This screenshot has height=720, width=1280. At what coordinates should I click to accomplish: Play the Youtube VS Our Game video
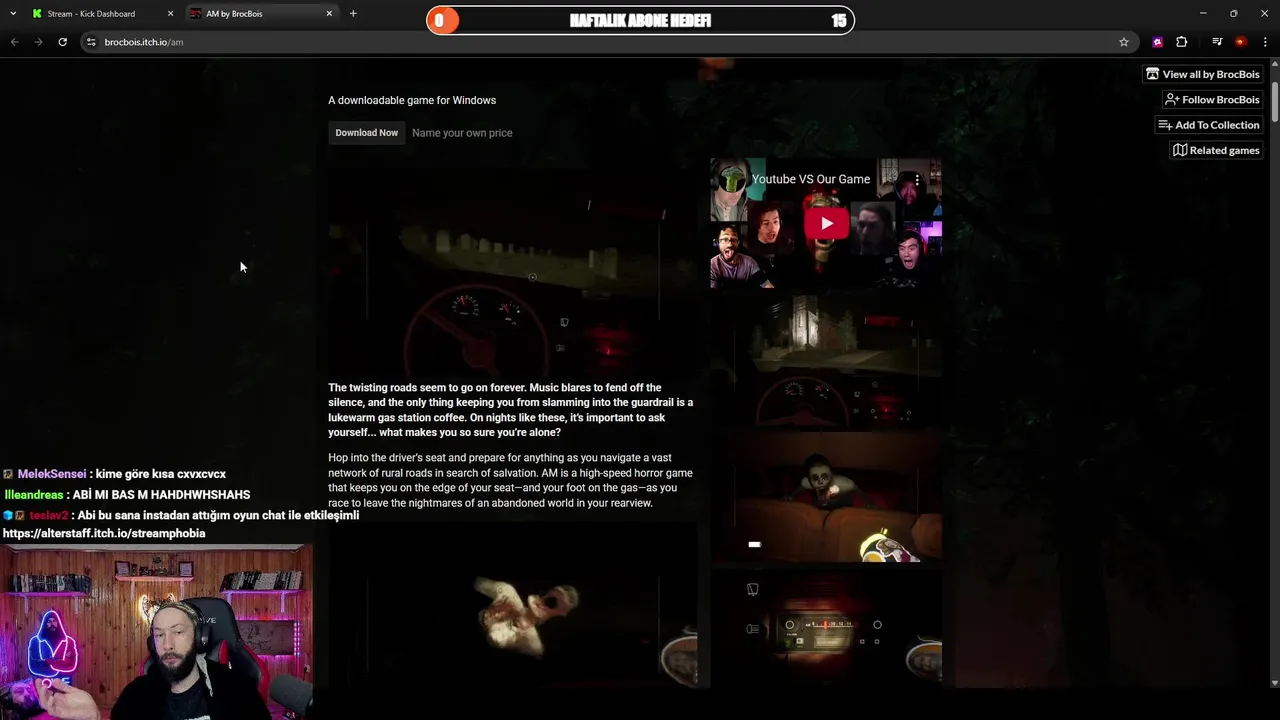tap(826, 224)
